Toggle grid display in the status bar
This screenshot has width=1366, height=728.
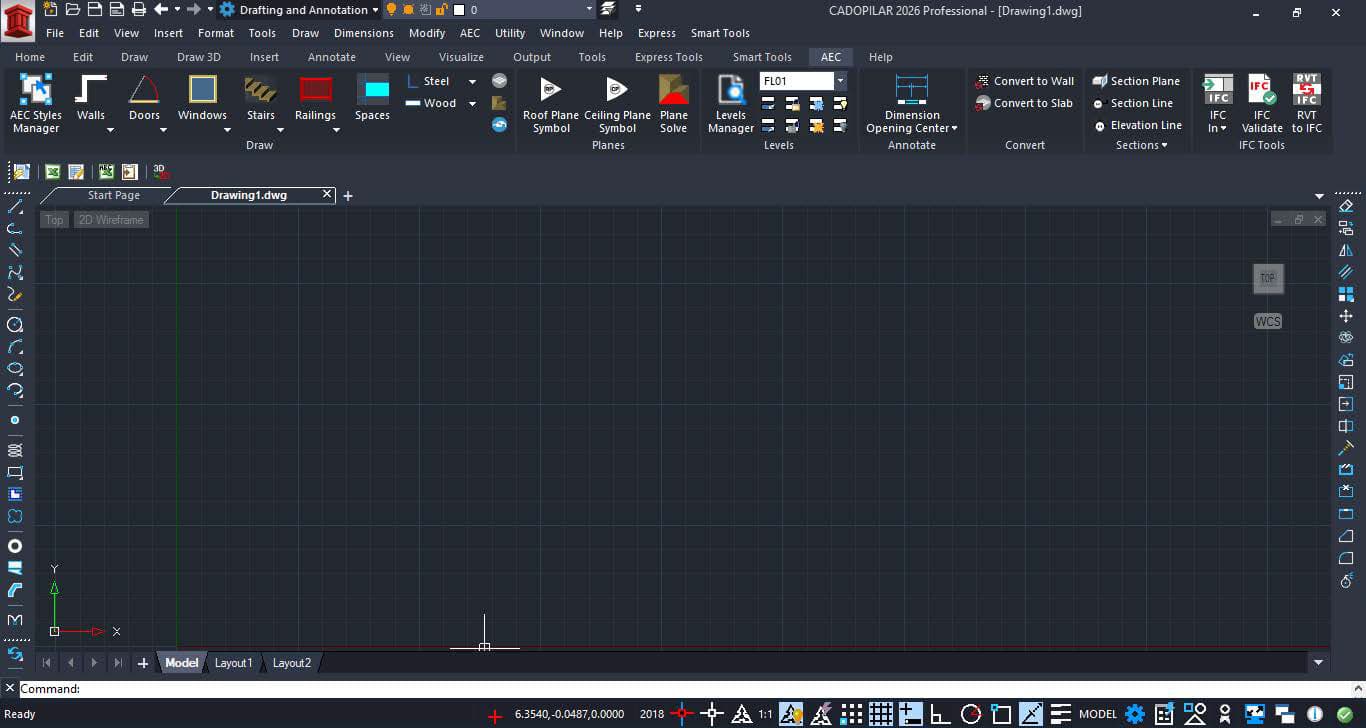tap(882, 713)
